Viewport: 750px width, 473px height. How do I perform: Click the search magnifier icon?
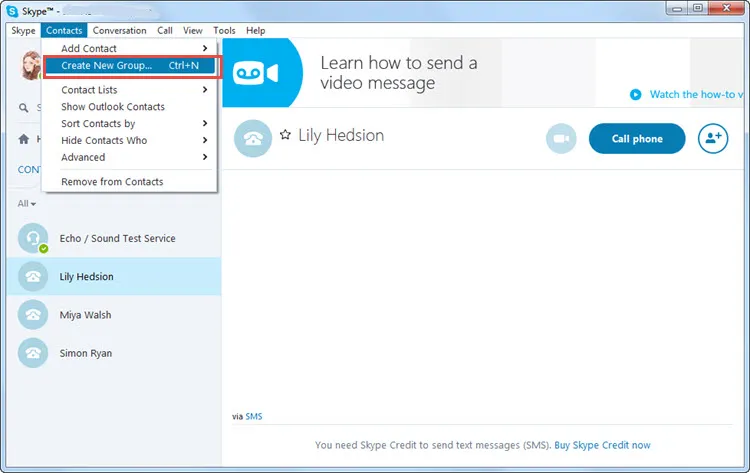pos(23,108)
